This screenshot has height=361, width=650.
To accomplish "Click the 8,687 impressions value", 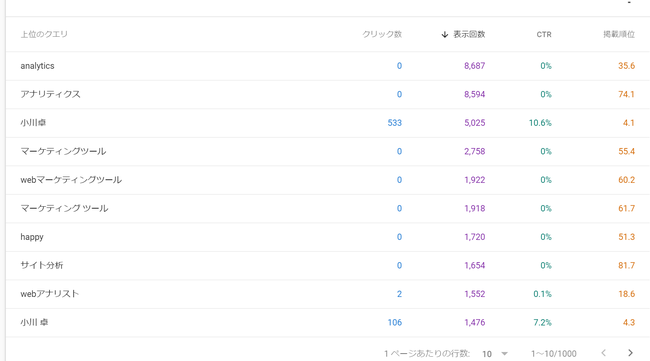I will 475,66.
